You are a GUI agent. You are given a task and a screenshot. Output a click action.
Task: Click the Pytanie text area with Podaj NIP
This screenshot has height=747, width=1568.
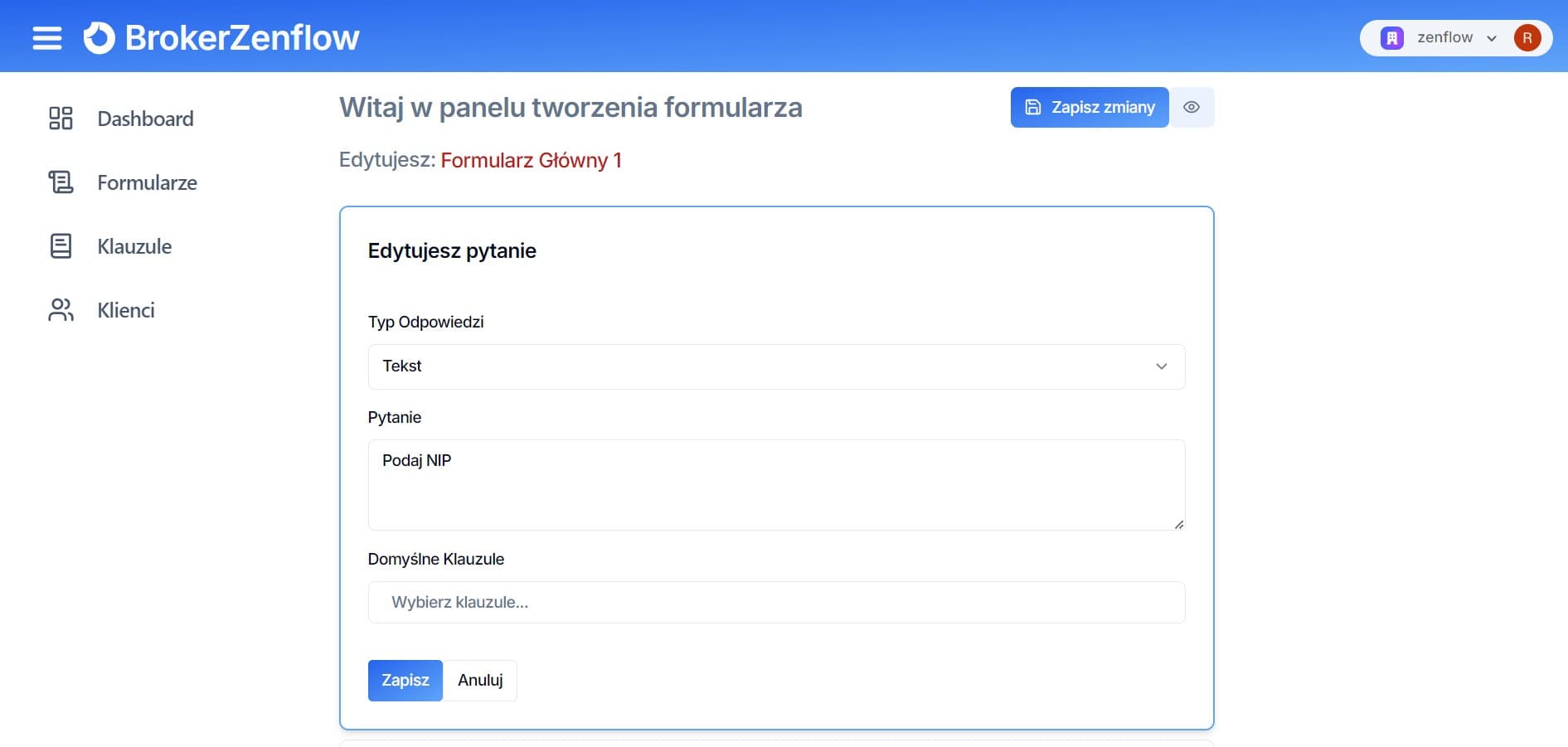click(x=776, y=485)
